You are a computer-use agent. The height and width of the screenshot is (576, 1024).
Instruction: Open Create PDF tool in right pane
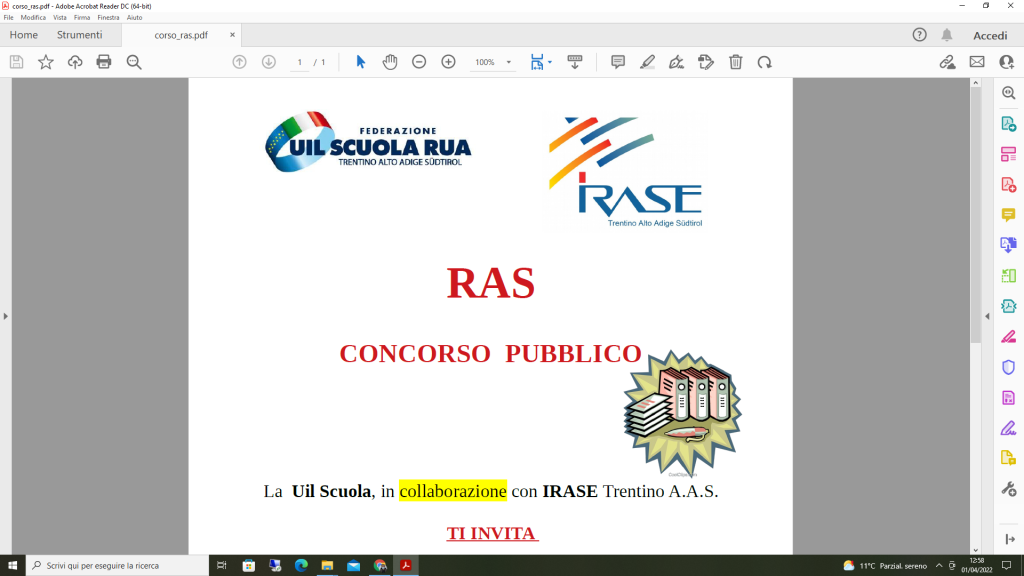[1009, 185]
